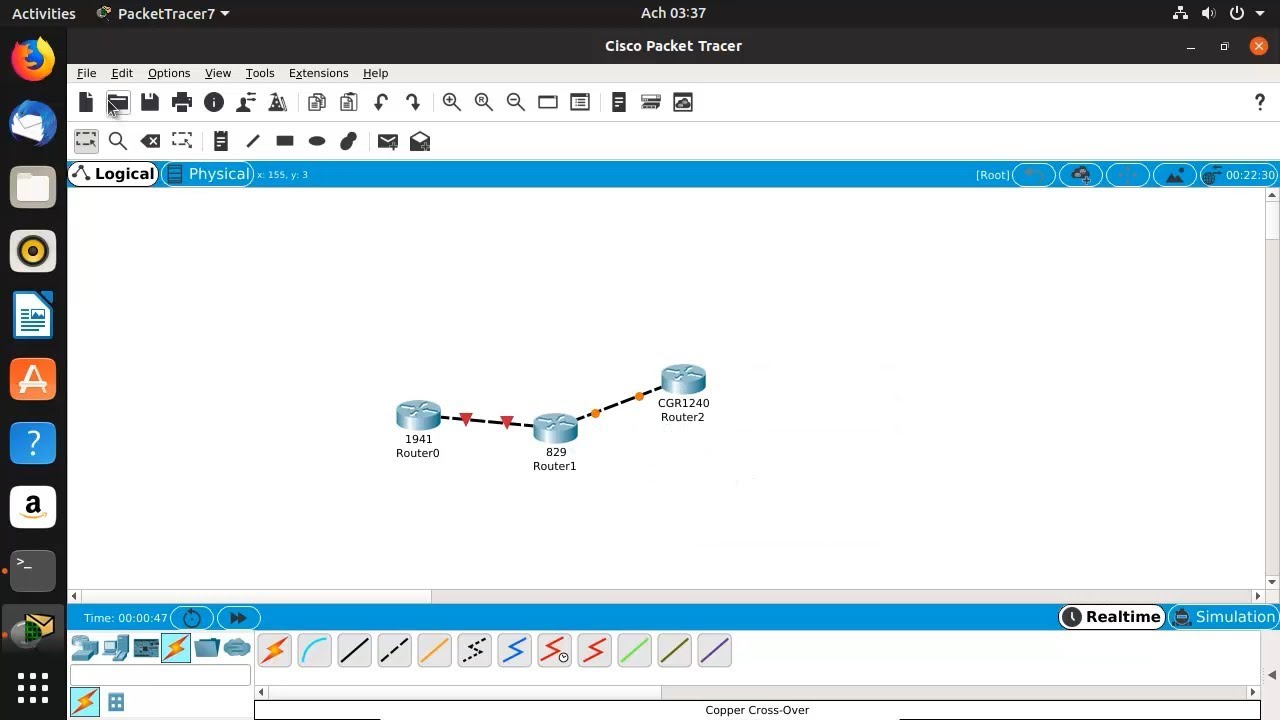1280x720 pixels.
Task: Paste with the clipboard icon
Action: click(x=349, y=102)
